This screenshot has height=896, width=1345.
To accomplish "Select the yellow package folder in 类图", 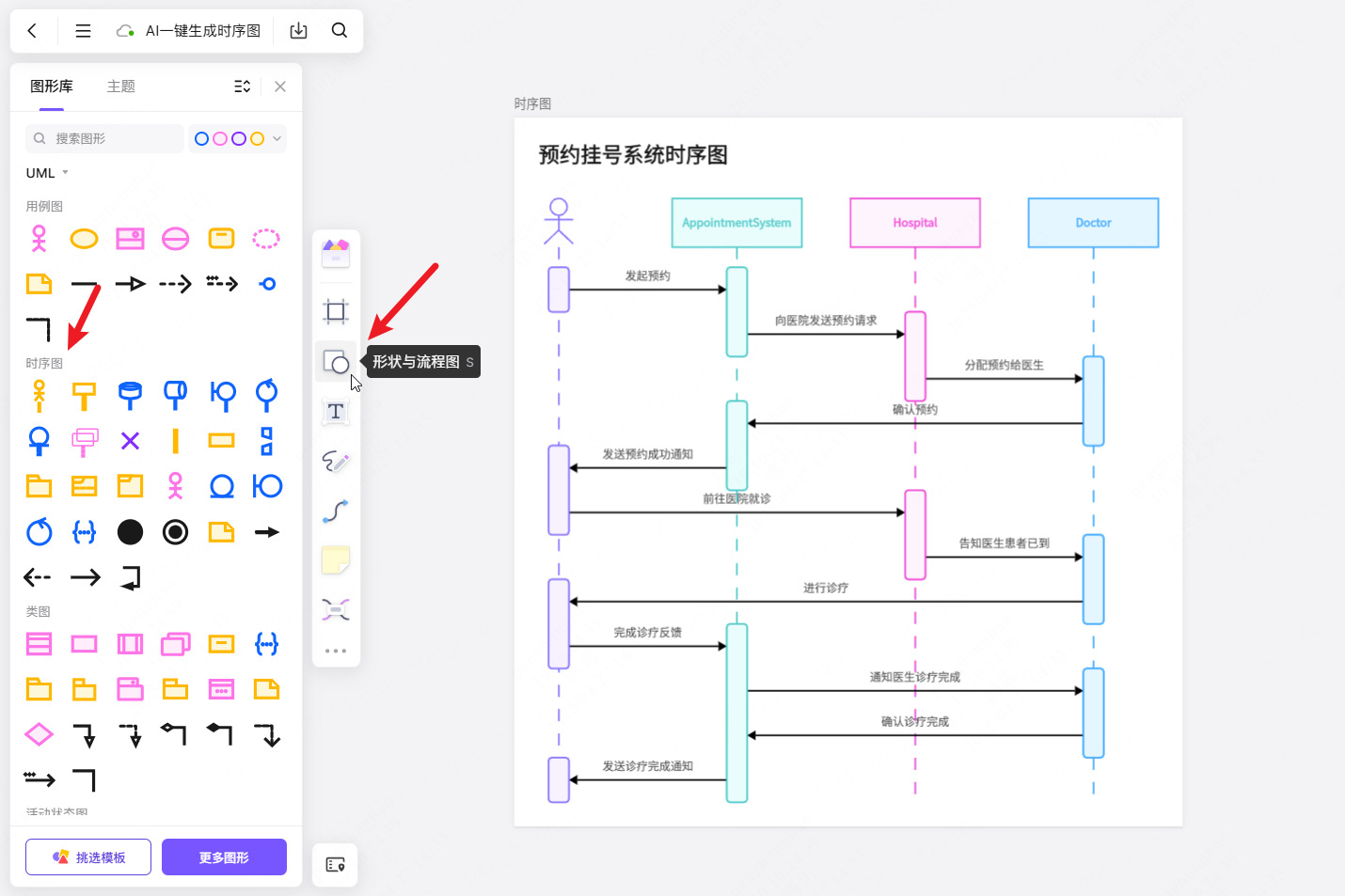I will coord(39,689).
